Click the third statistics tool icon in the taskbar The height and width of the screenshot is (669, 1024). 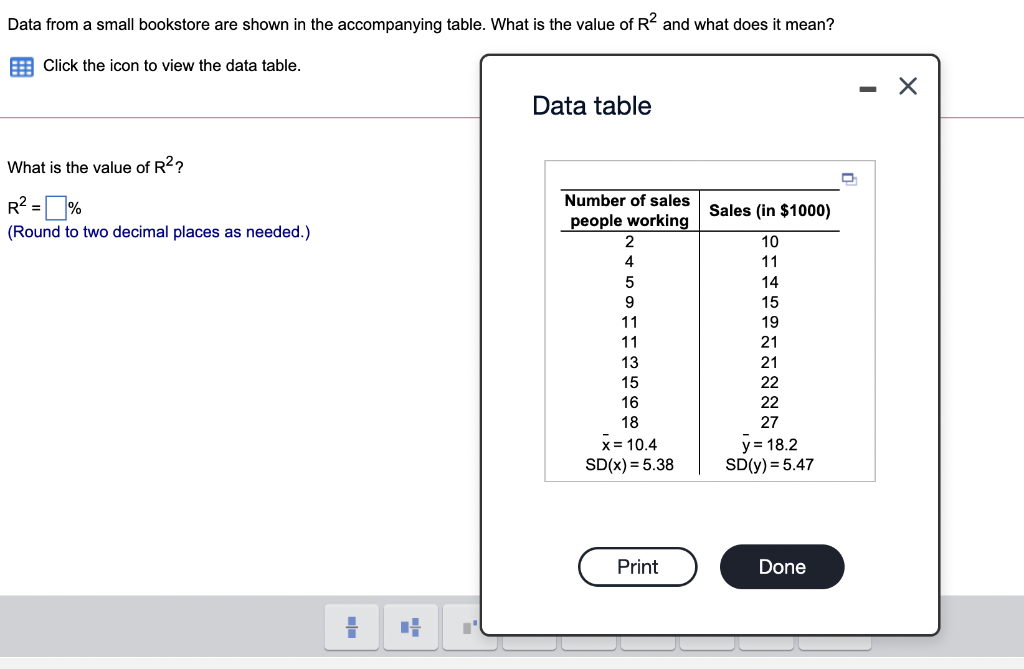pos(469,627)
